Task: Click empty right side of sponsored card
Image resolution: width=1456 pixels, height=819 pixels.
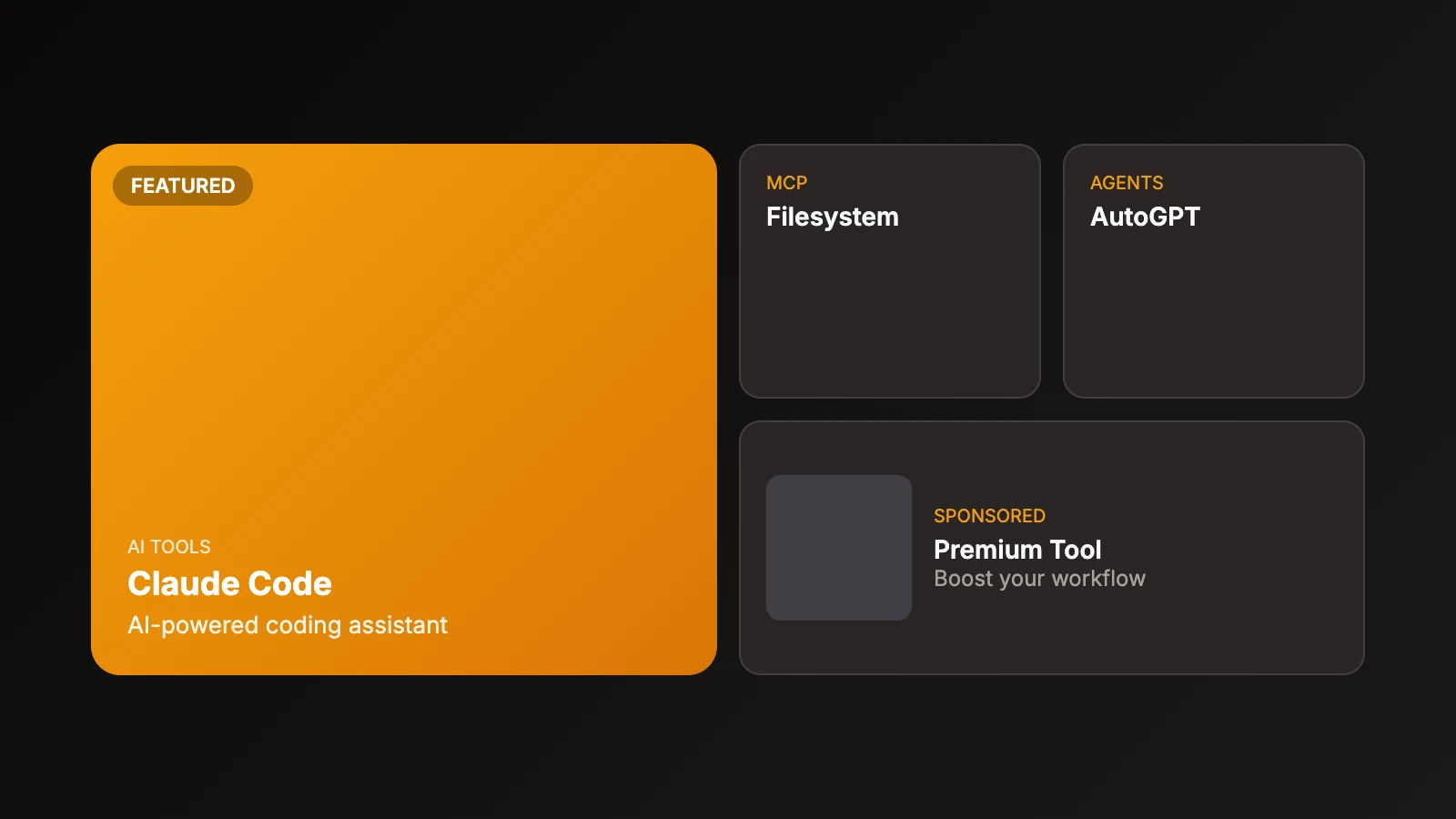Action: [1265, 548]
